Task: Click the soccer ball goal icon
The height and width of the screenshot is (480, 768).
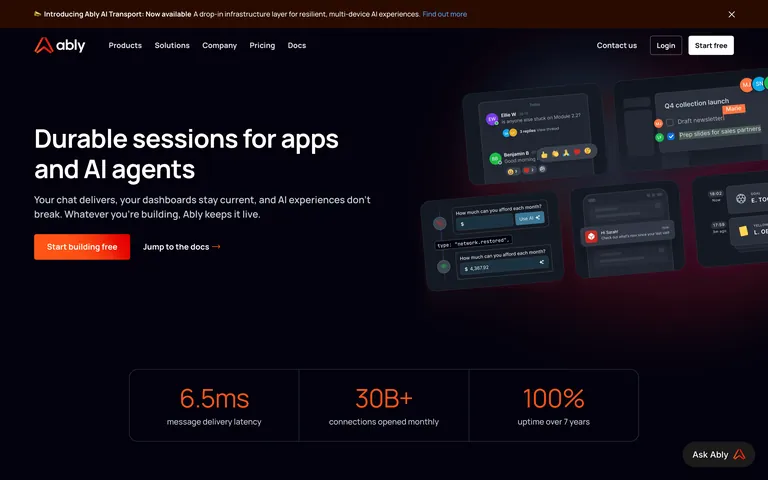Action: 741,198
